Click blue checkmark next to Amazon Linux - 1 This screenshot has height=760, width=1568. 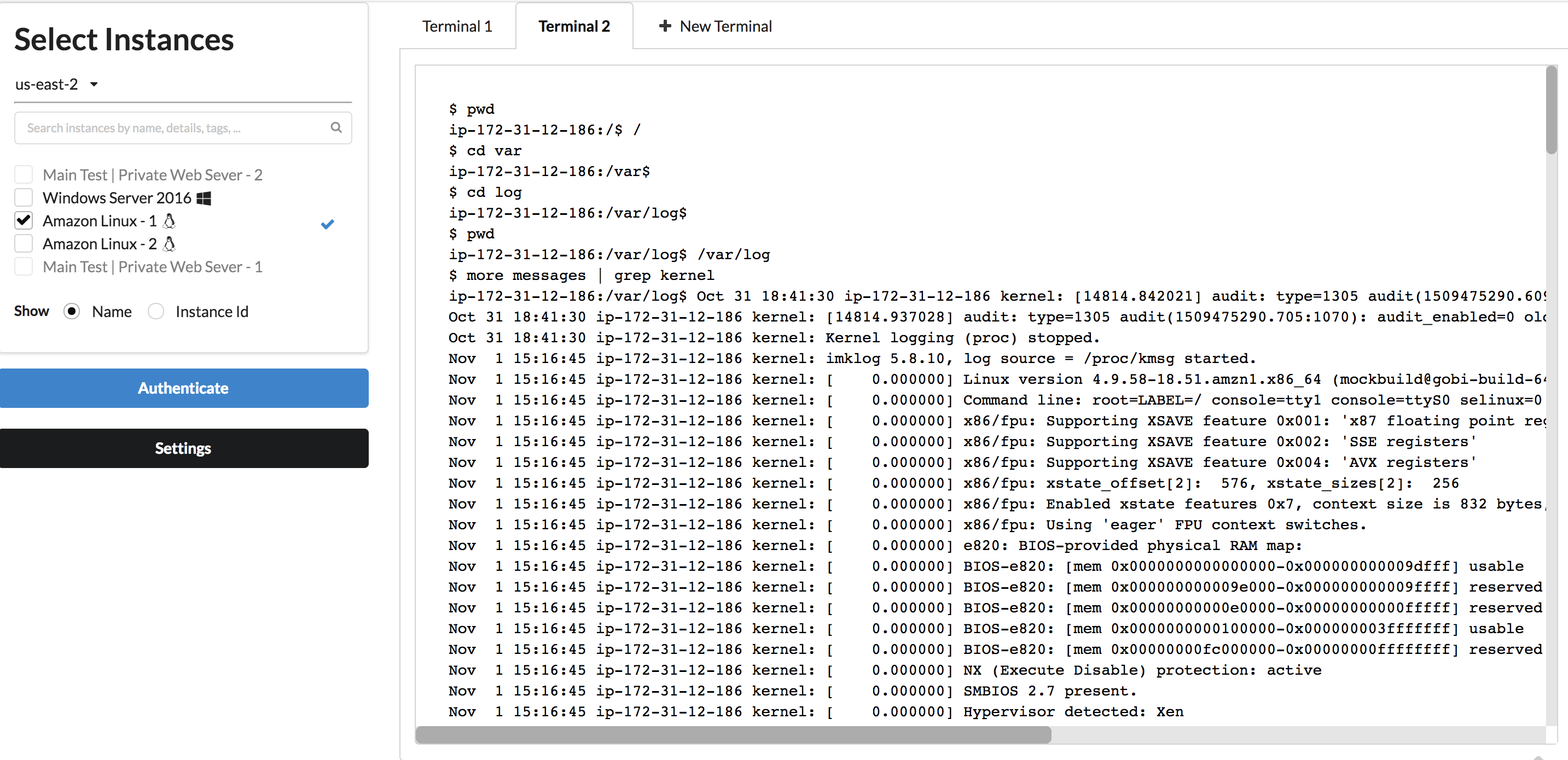(328, 225)
